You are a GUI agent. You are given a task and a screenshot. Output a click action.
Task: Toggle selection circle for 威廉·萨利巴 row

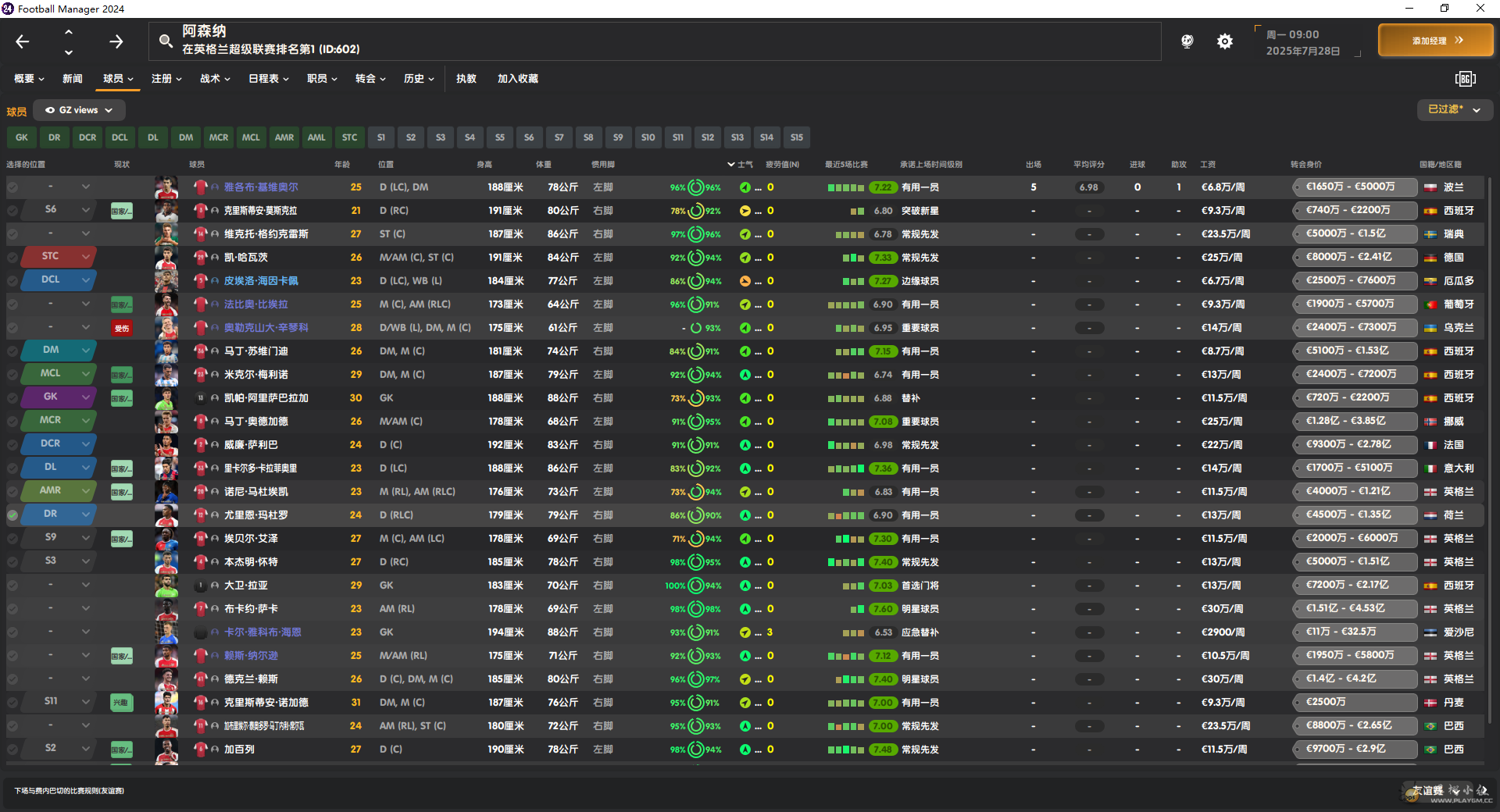pyautogui.click(x=12, y=445)
